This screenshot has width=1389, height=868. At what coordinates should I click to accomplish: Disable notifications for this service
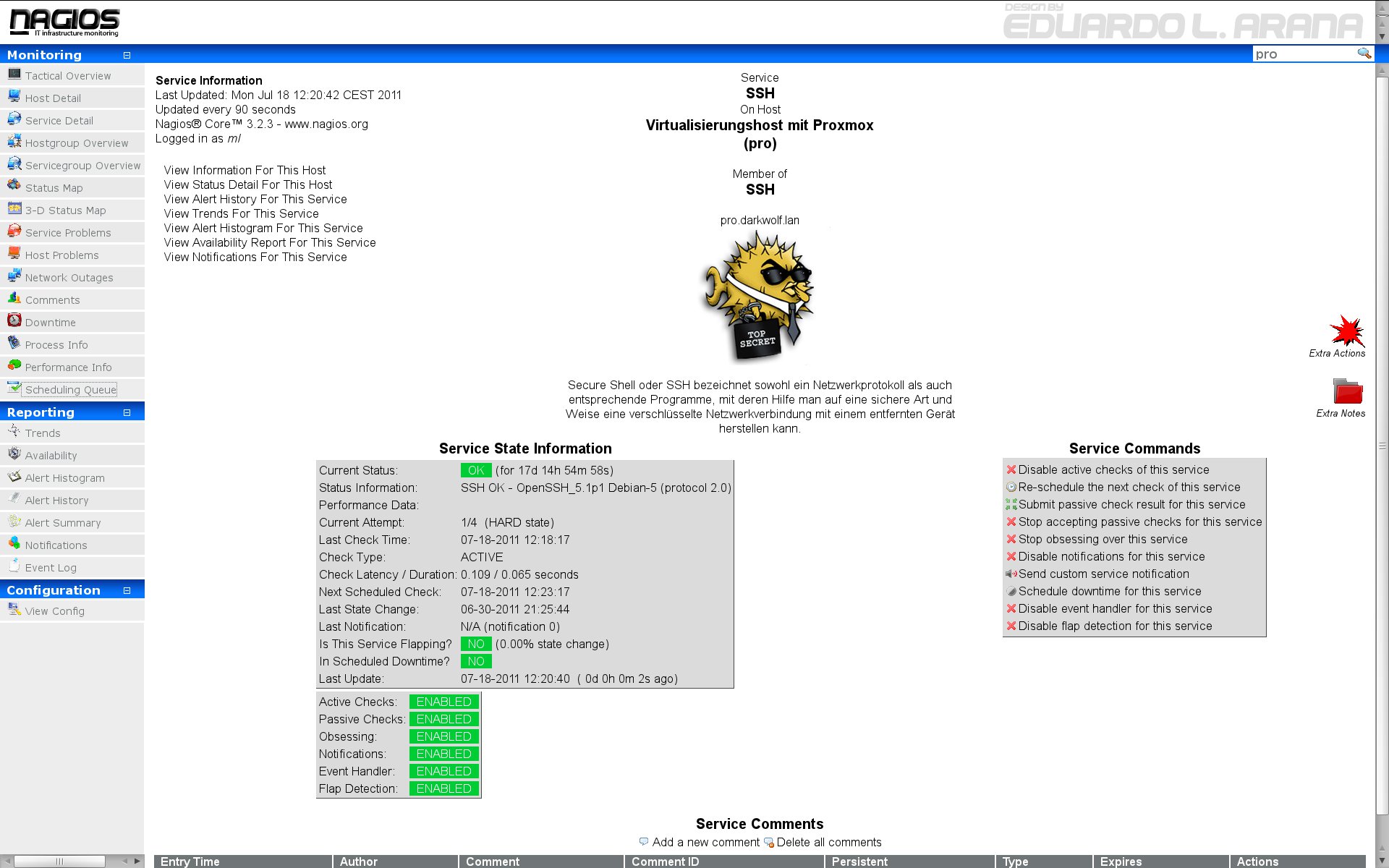1111,557
